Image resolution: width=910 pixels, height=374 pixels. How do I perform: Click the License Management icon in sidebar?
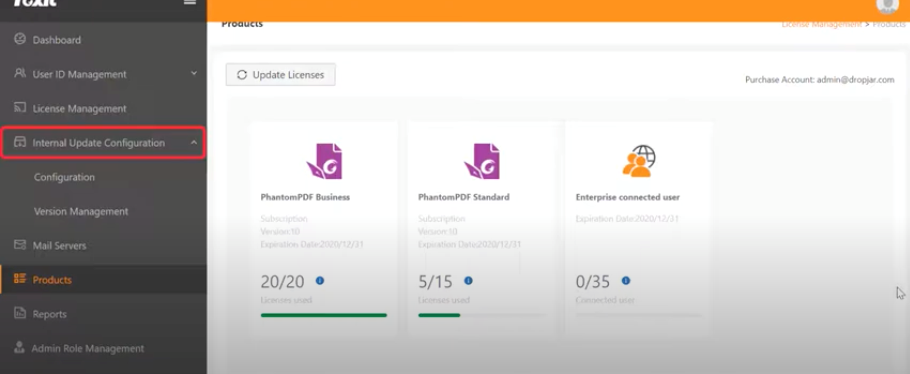coord(20,108)
